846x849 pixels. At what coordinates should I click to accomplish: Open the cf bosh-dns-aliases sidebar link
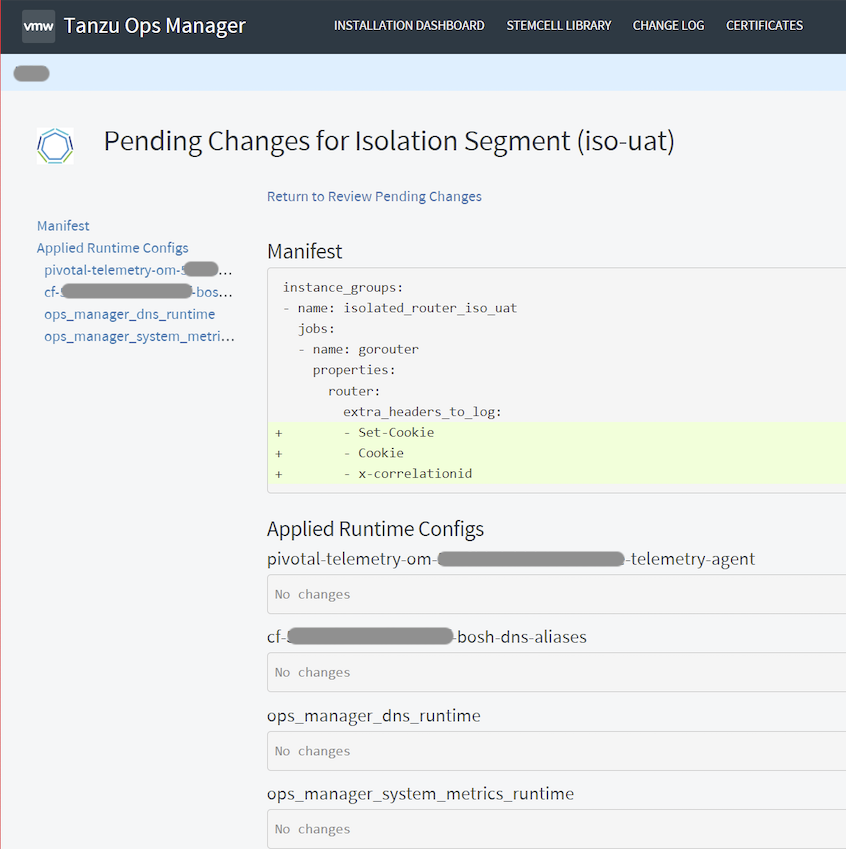pos(138,292)
